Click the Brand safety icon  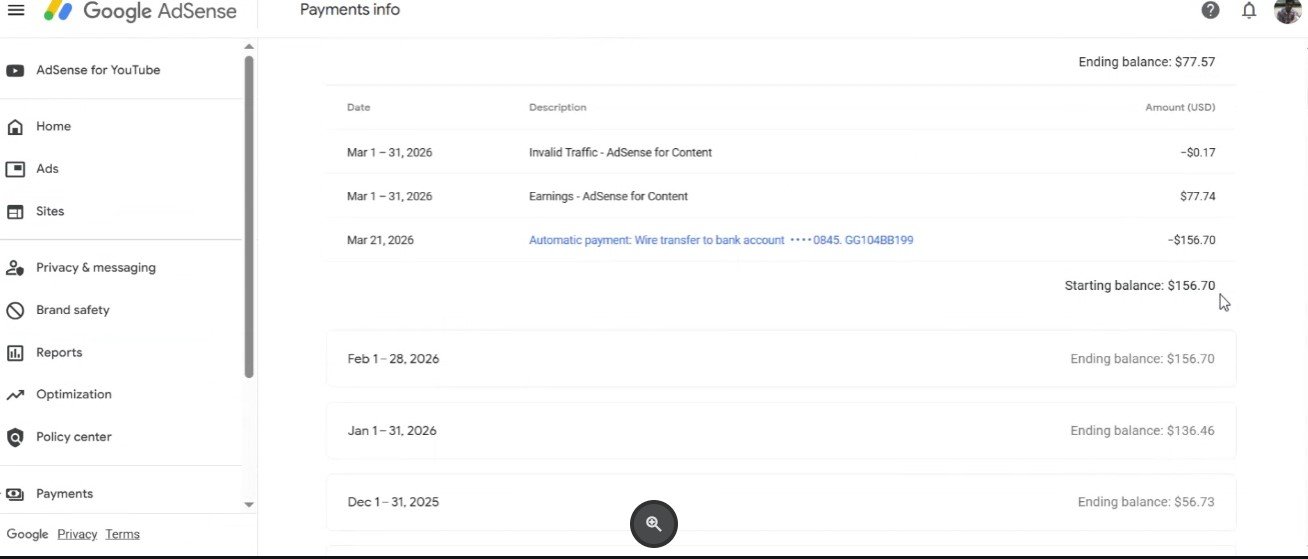point(15,311)
